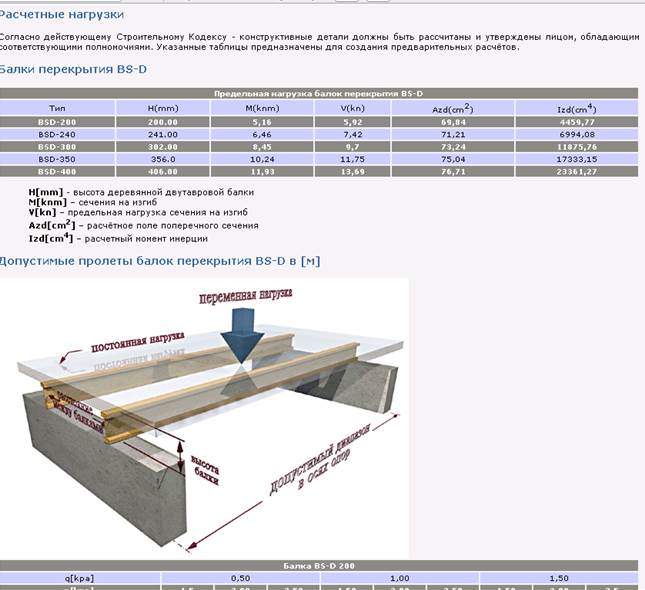The height and width of the screenshot is (590, 645).
Task: Click the q[kpa] row label
Action: [x=58, y=578]
